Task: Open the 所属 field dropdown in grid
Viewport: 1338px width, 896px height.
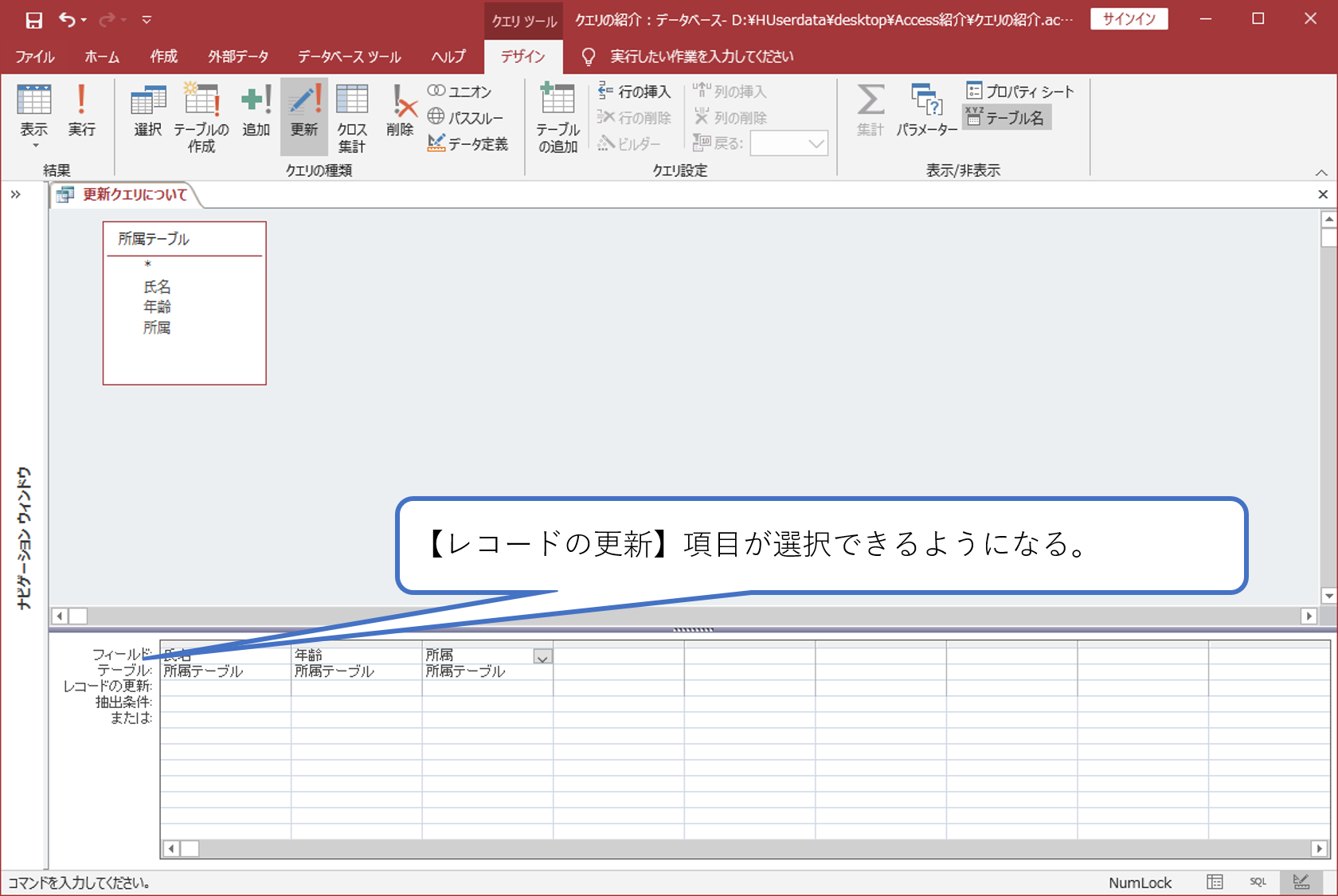Action: 542,657
